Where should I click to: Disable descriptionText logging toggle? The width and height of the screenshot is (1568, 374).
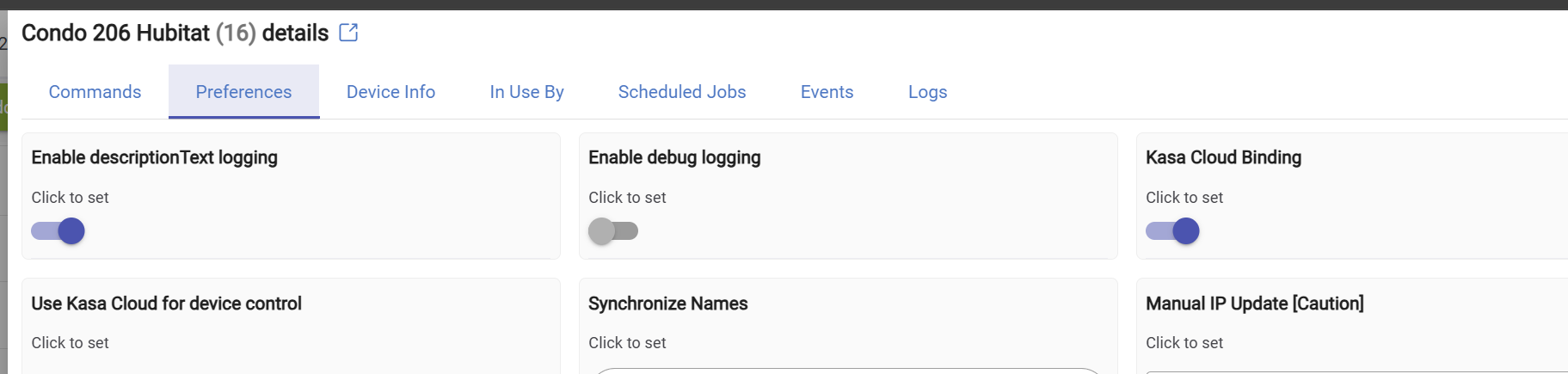[58, 231]
